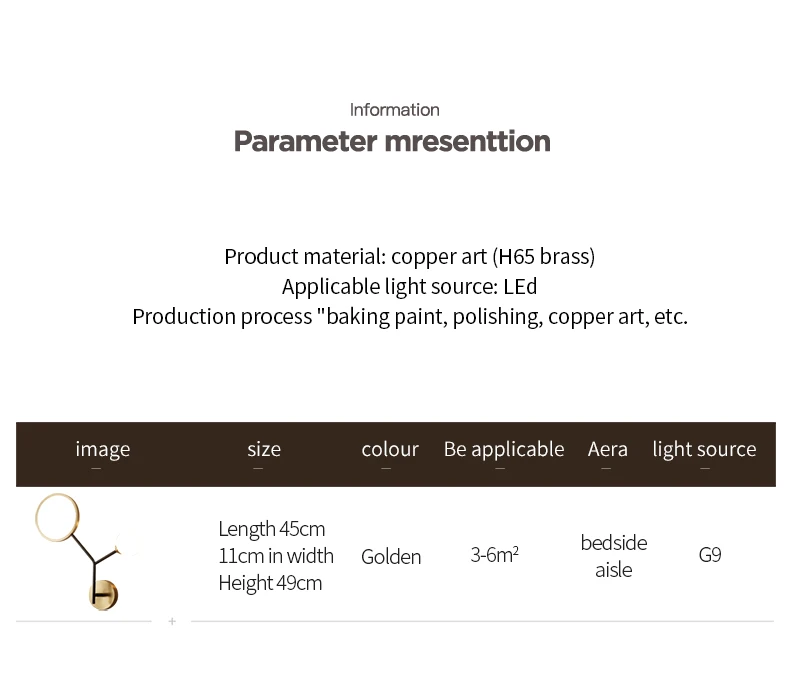Click the wall lamp product thumbnail
Viewport: 790px width, 674px height.
(81, 552)
